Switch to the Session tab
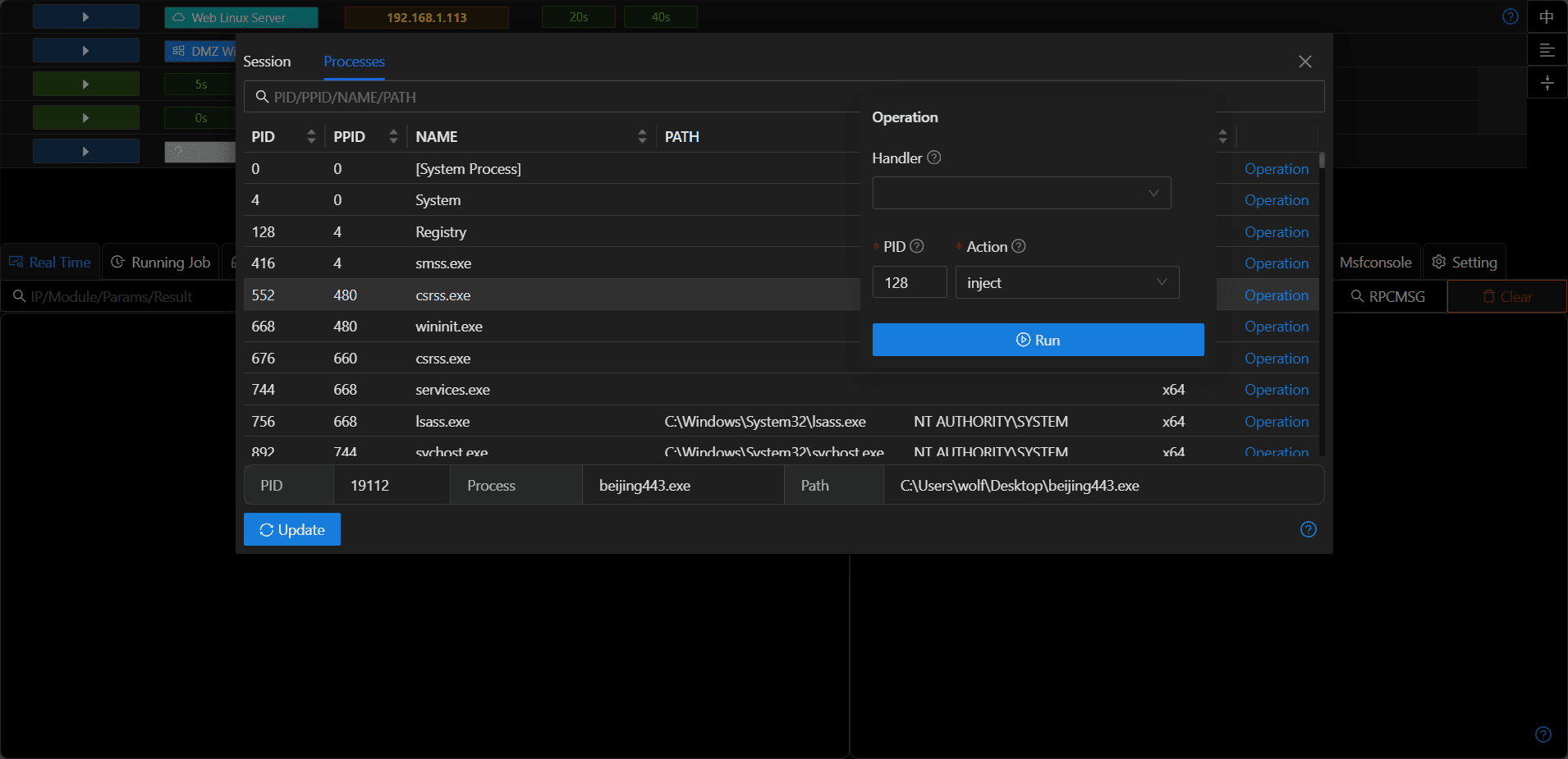The width and height of the screenshot is (1568, 759). 267,62
